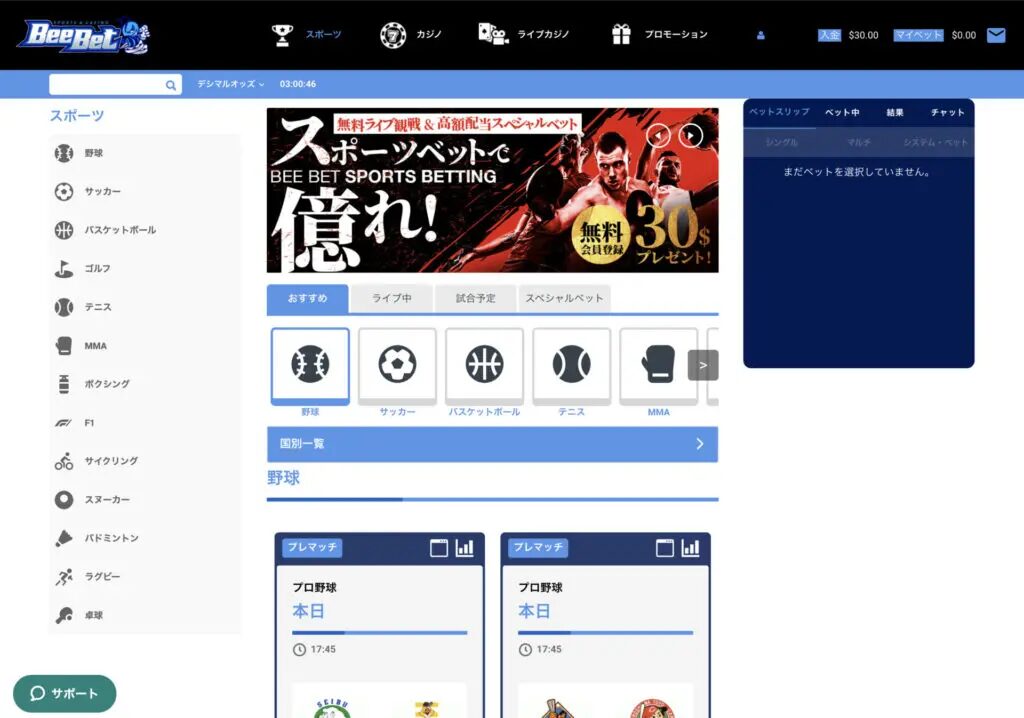Pick the テニス tennis ball tile under tabs
Screen dimensions: 1024x718
[571, 367]
